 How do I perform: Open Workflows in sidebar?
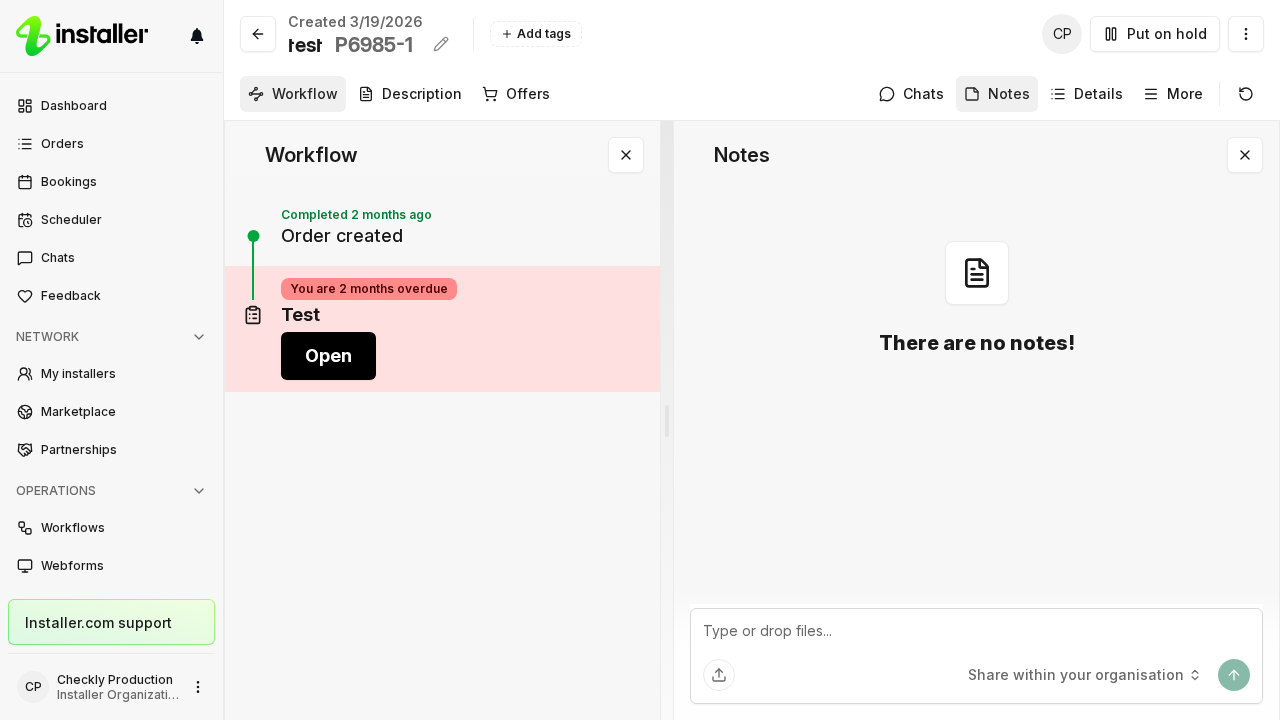tap(112, 528)
